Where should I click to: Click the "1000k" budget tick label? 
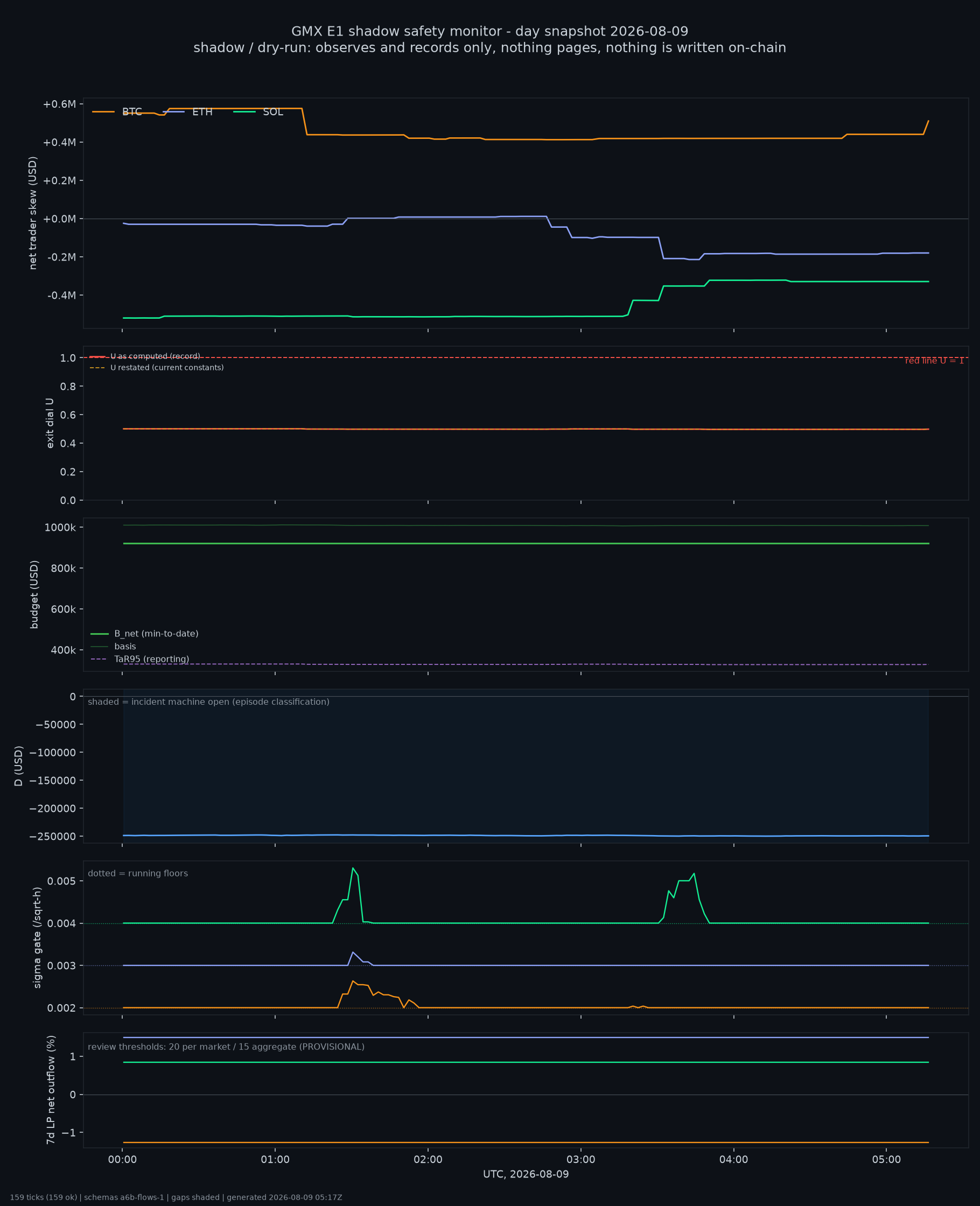click(x=60, y=528)
